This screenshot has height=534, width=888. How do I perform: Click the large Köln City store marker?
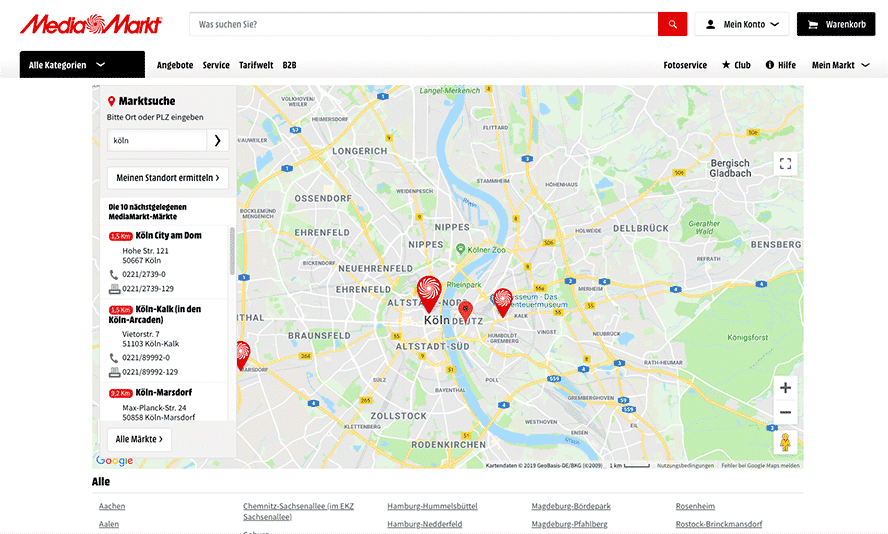point(429,293)
